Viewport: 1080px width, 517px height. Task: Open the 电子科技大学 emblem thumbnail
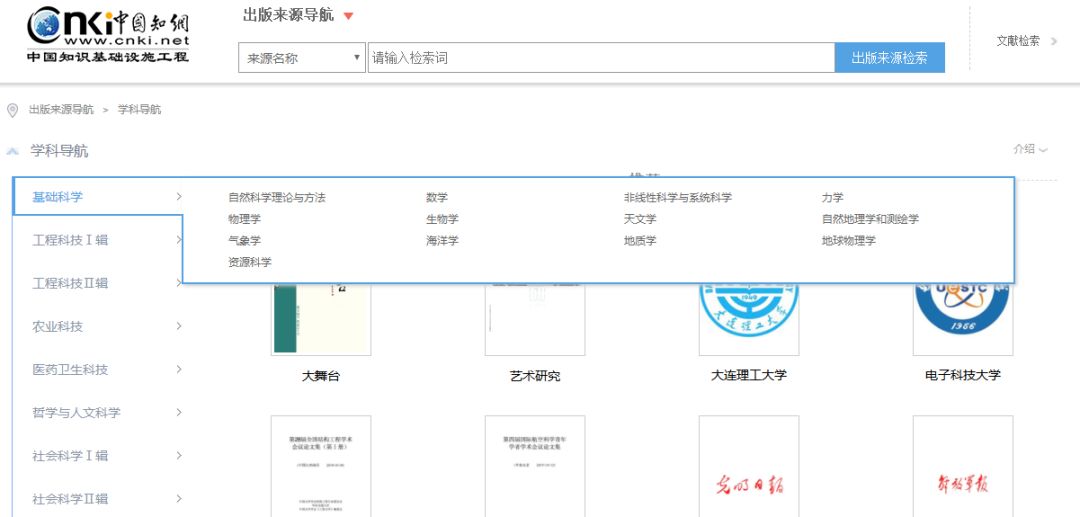coord(963,319)
